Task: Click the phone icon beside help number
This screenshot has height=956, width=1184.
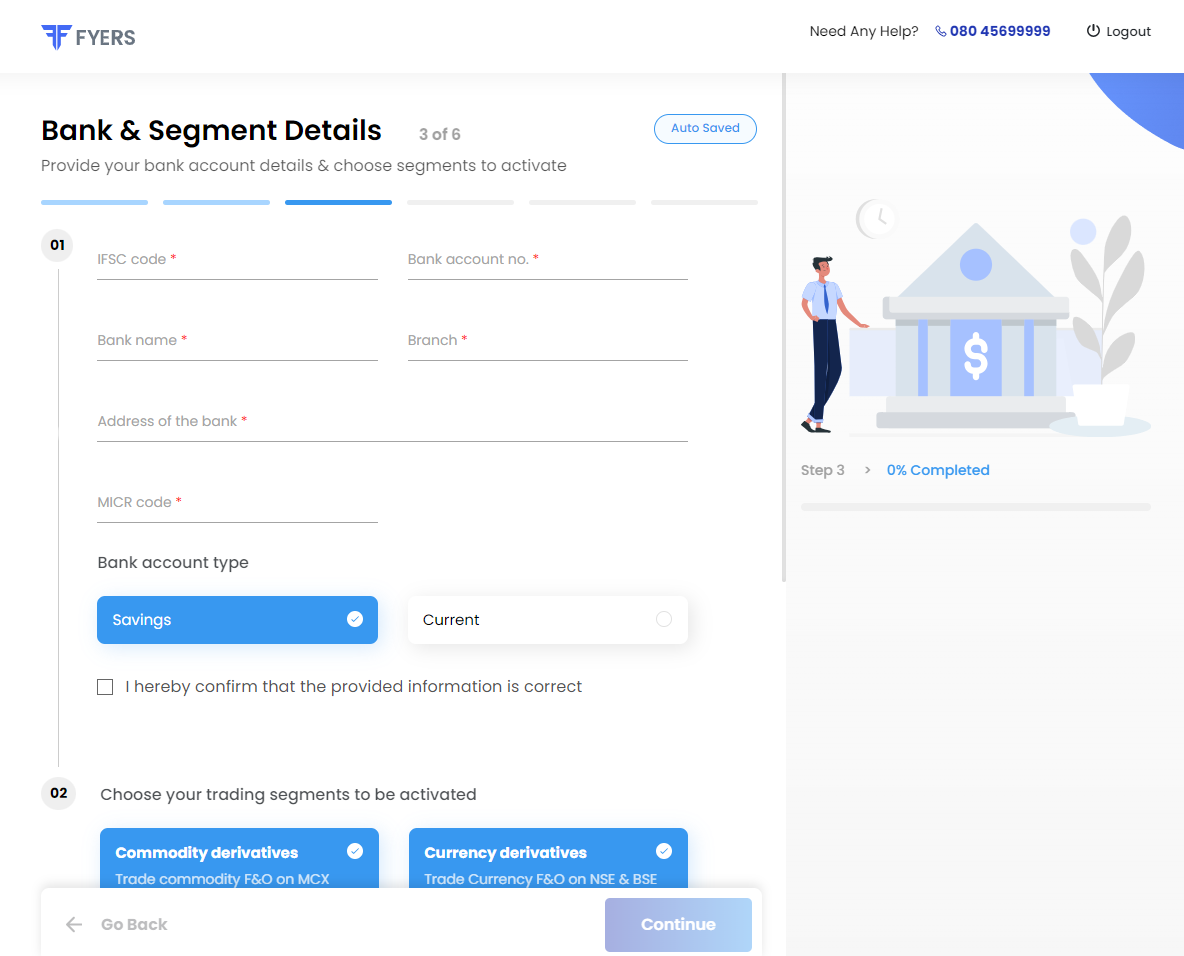Action: pyautogui.click(x=941, y=32)
